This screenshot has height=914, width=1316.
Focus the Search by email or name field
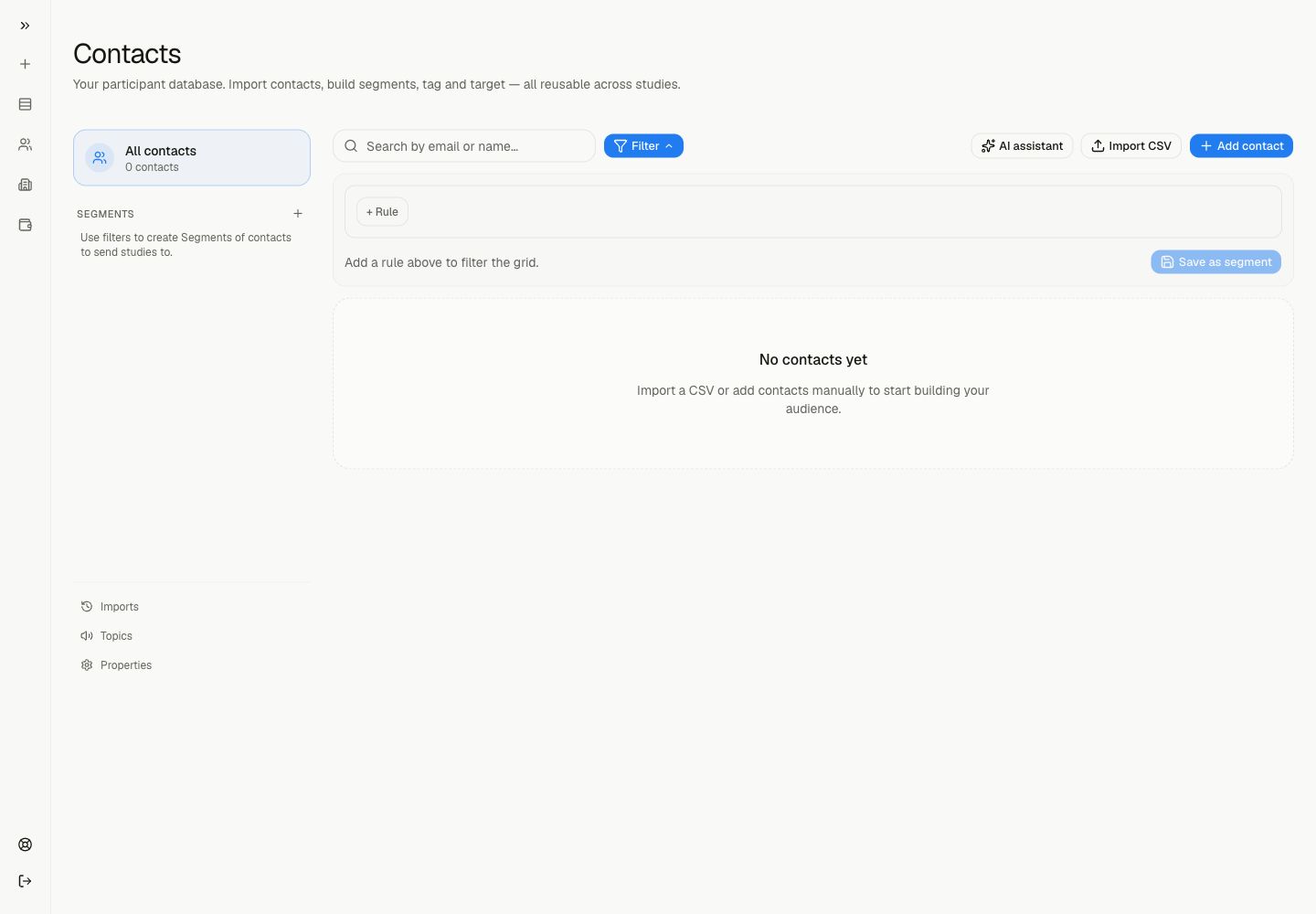[464, 146]
